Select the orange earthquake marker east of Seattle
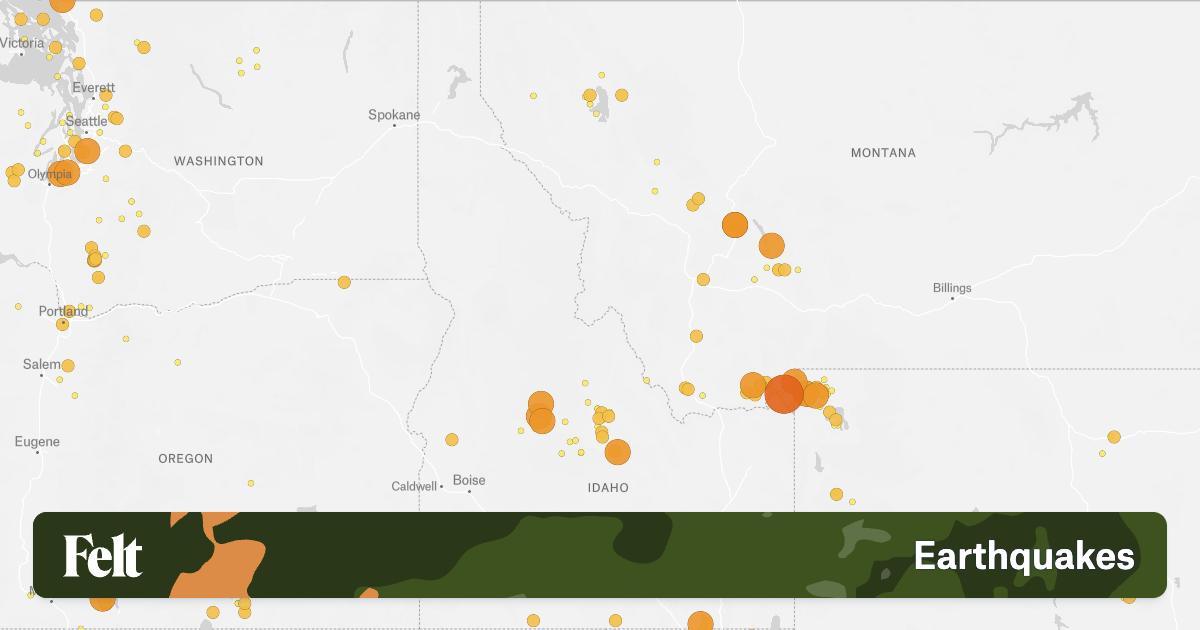The width and height of the screenshot is (1200, 630). point(87,151)
